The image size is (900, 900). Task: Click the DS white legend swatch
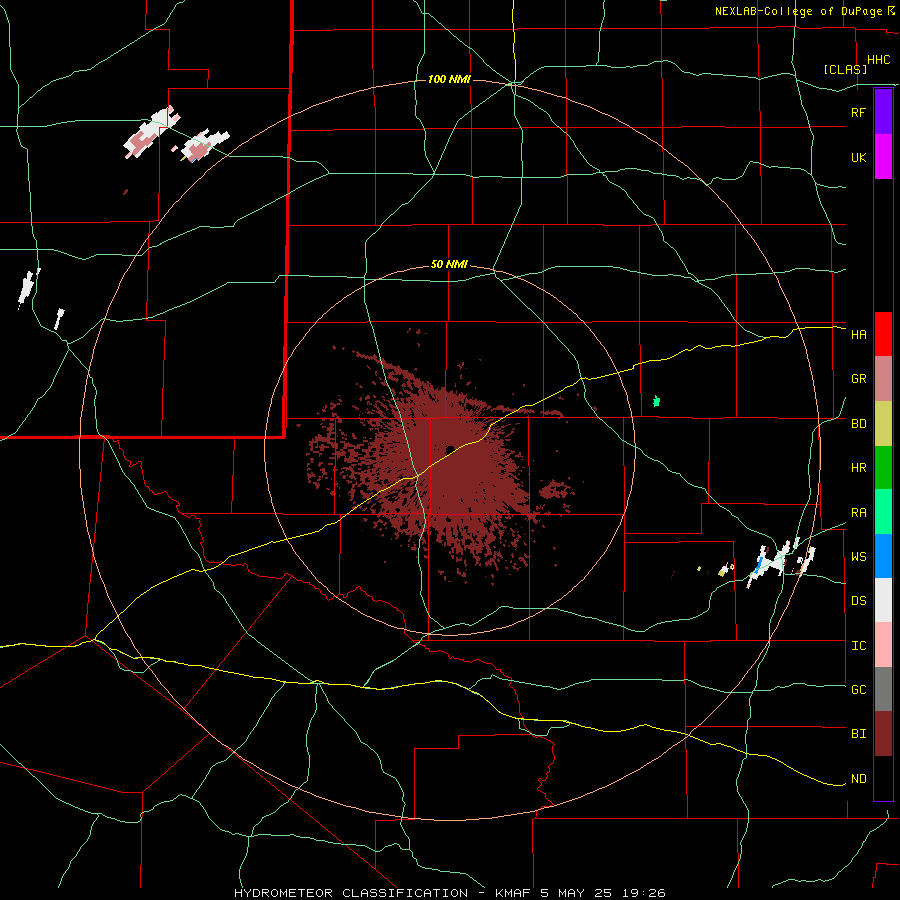pyautogui.click(x=883, y=600)
